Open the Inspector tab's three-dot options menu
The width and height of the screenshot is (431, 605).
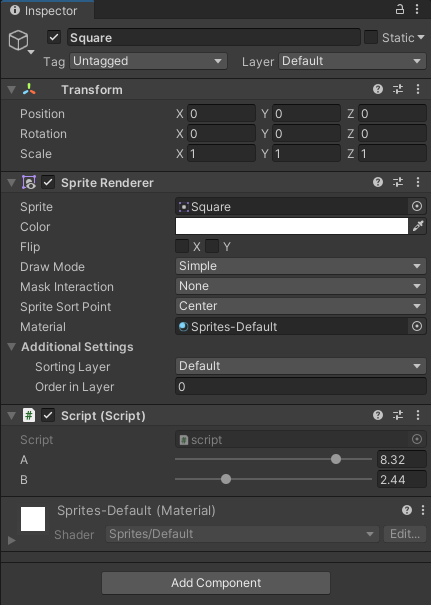(x=417, y=9)
